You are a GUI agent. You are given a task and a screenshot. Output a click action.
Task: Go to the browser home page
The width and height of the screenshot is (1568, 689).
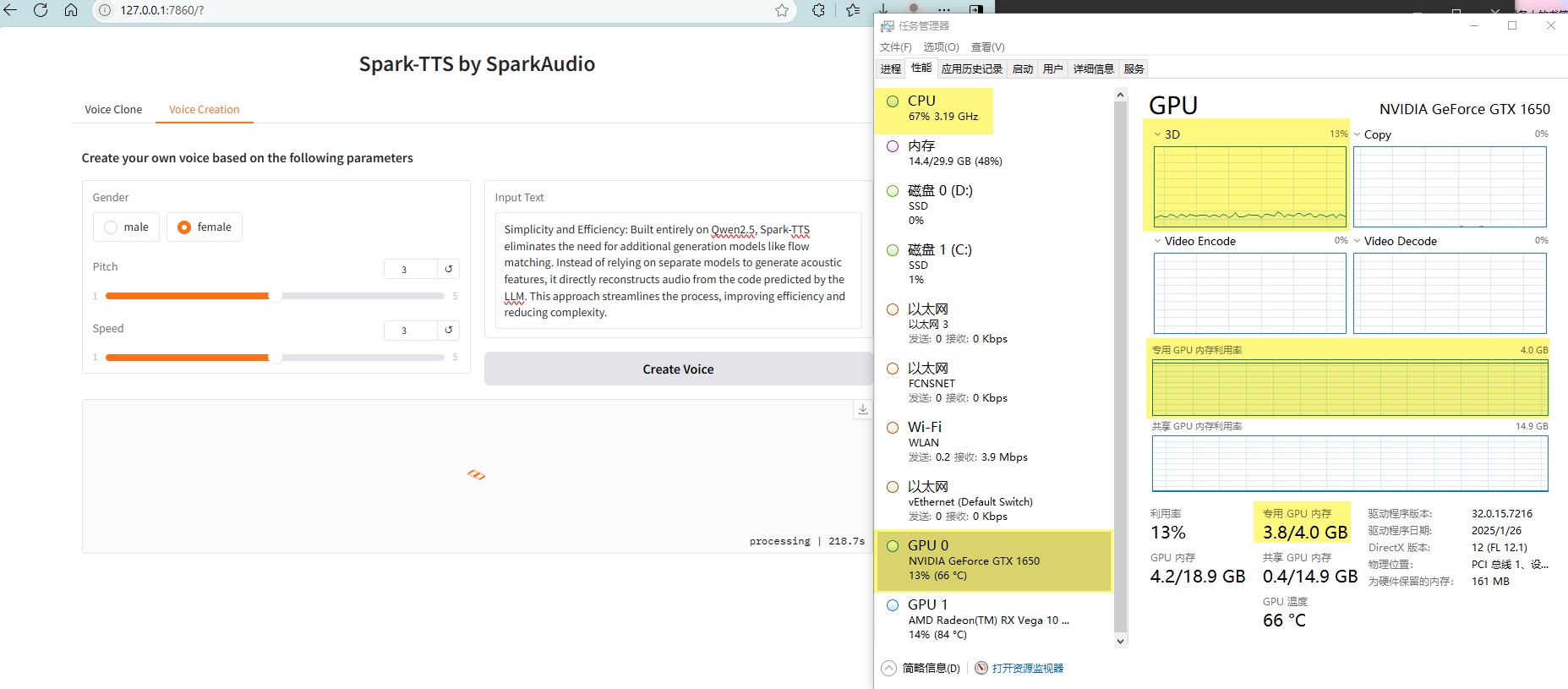coord(71,10)
